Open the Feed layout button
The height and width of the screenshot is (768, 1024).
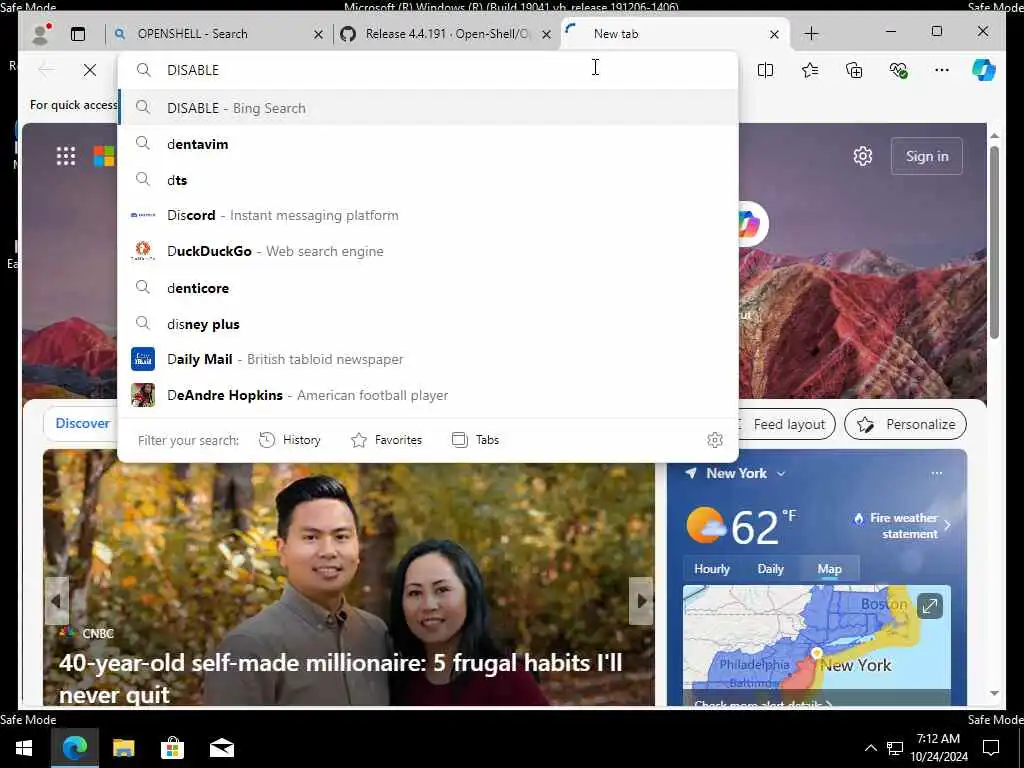tap(785, 424)
